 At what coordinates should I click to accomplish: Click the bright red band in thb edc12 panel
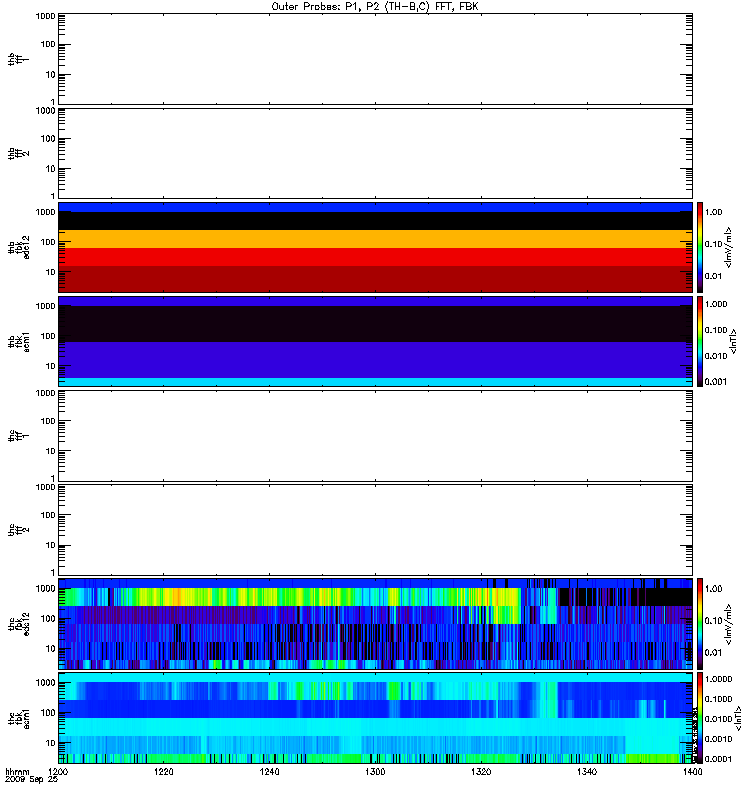375,257
